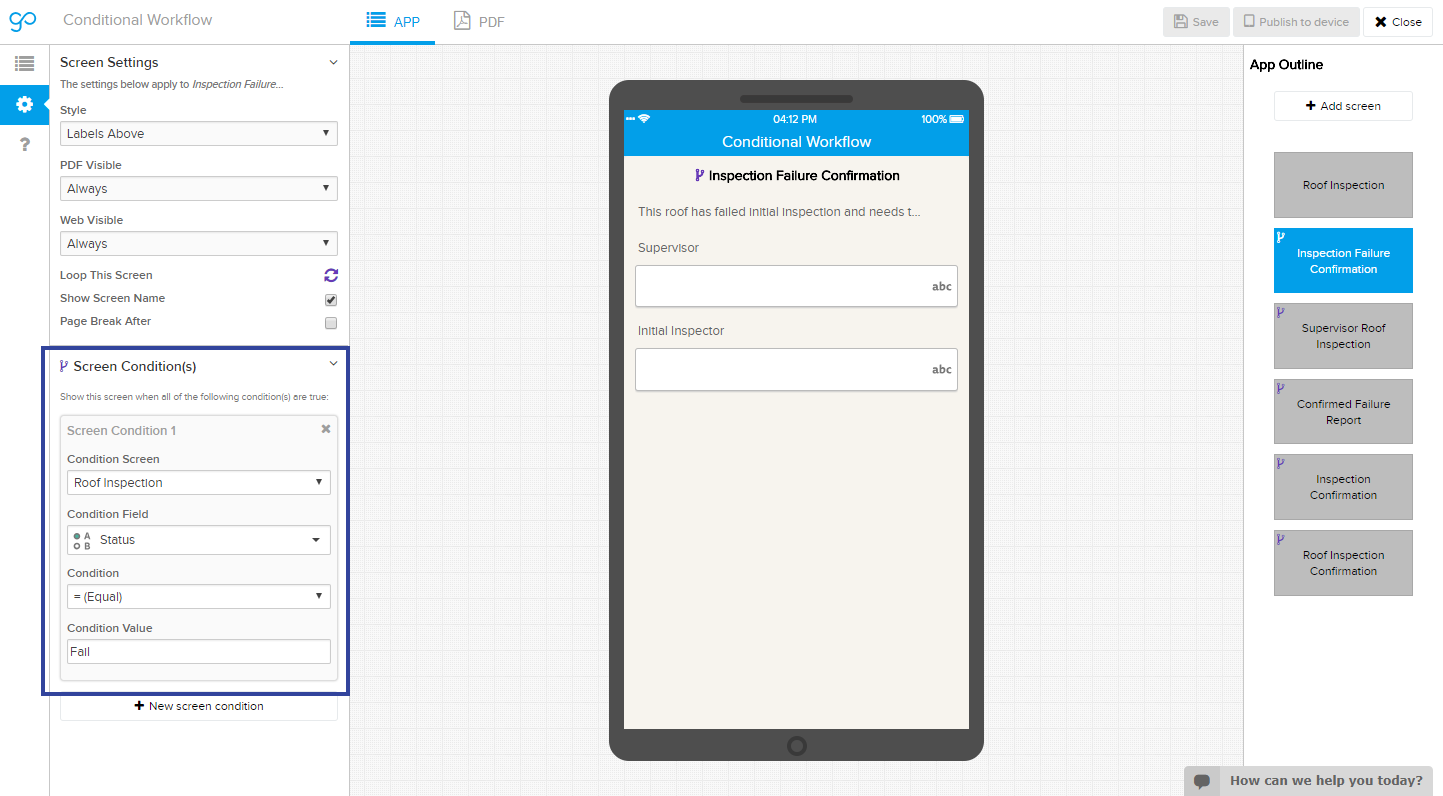The height and width of the screenshot is (796, 1443).
Task: Enable the Page Break After checkbox
Action: point(331,322)
